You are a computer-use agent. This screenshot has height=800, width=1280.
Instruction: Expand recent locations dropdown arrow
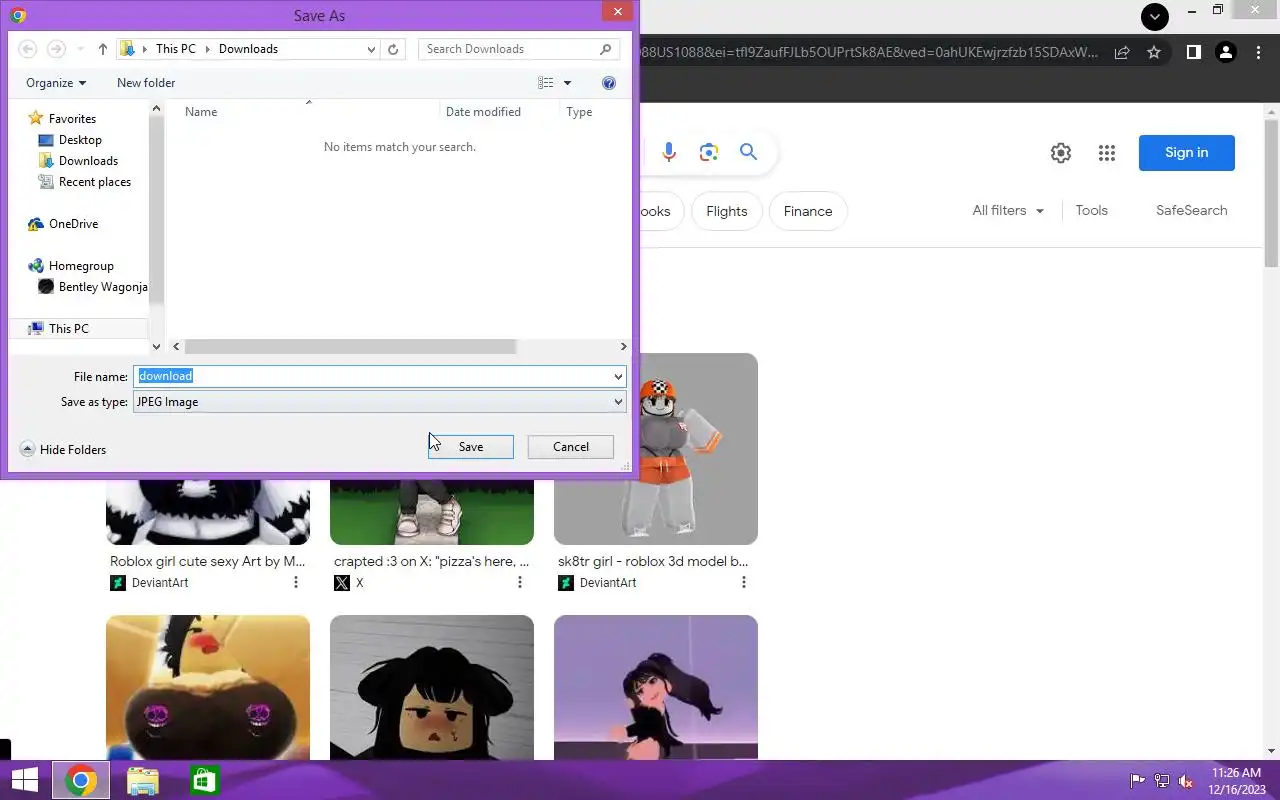(372, 49)
